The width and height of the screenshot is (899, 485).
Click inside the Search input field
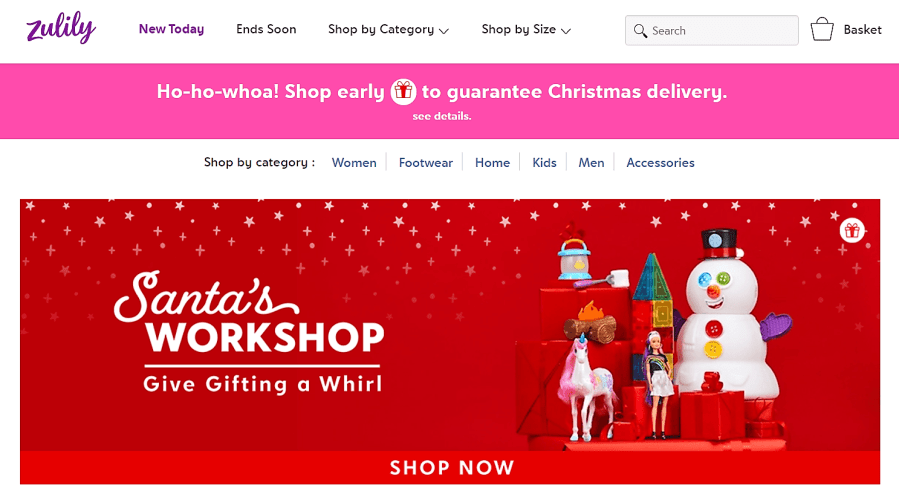[712, 30]
